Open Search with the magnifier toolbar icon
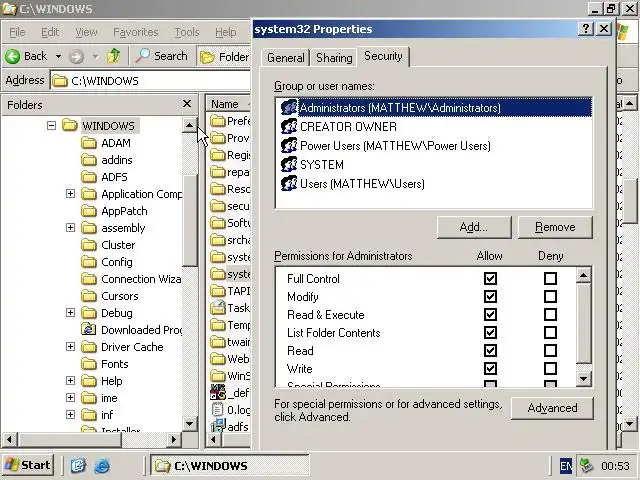The height and width of the screenshot is (480, 640). [143, 56]
